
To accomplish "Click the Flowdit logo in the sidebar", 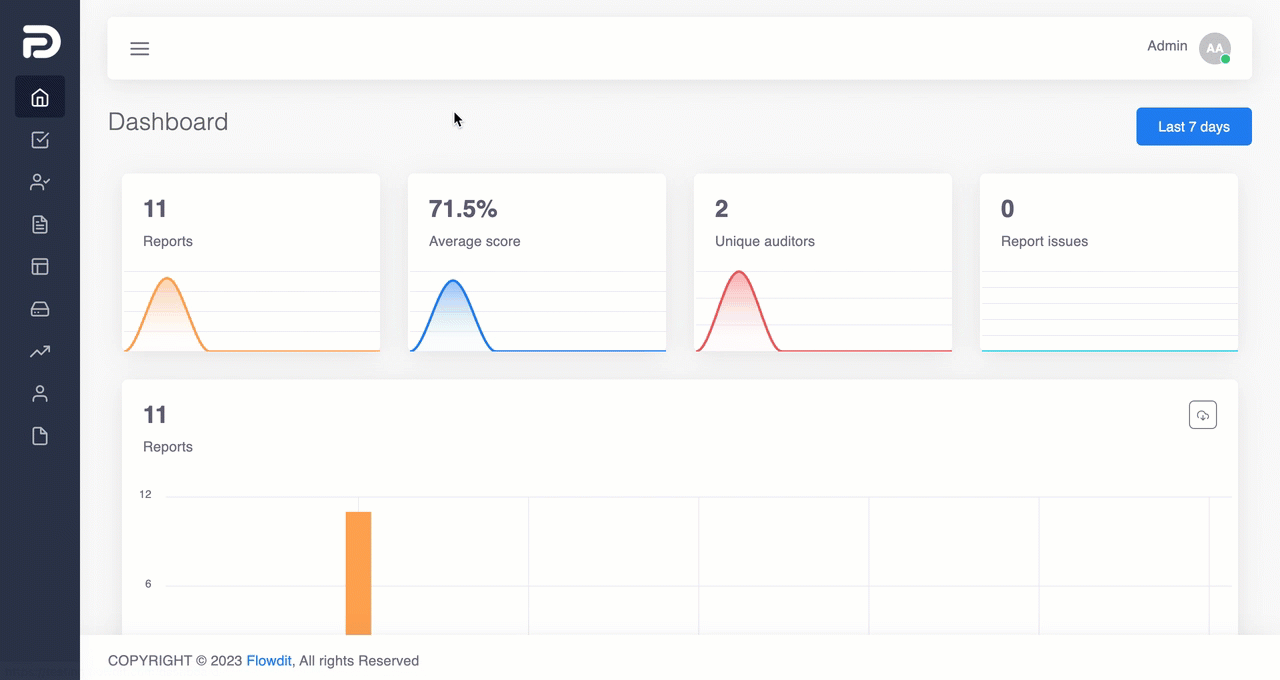I will tap(42, 42).
